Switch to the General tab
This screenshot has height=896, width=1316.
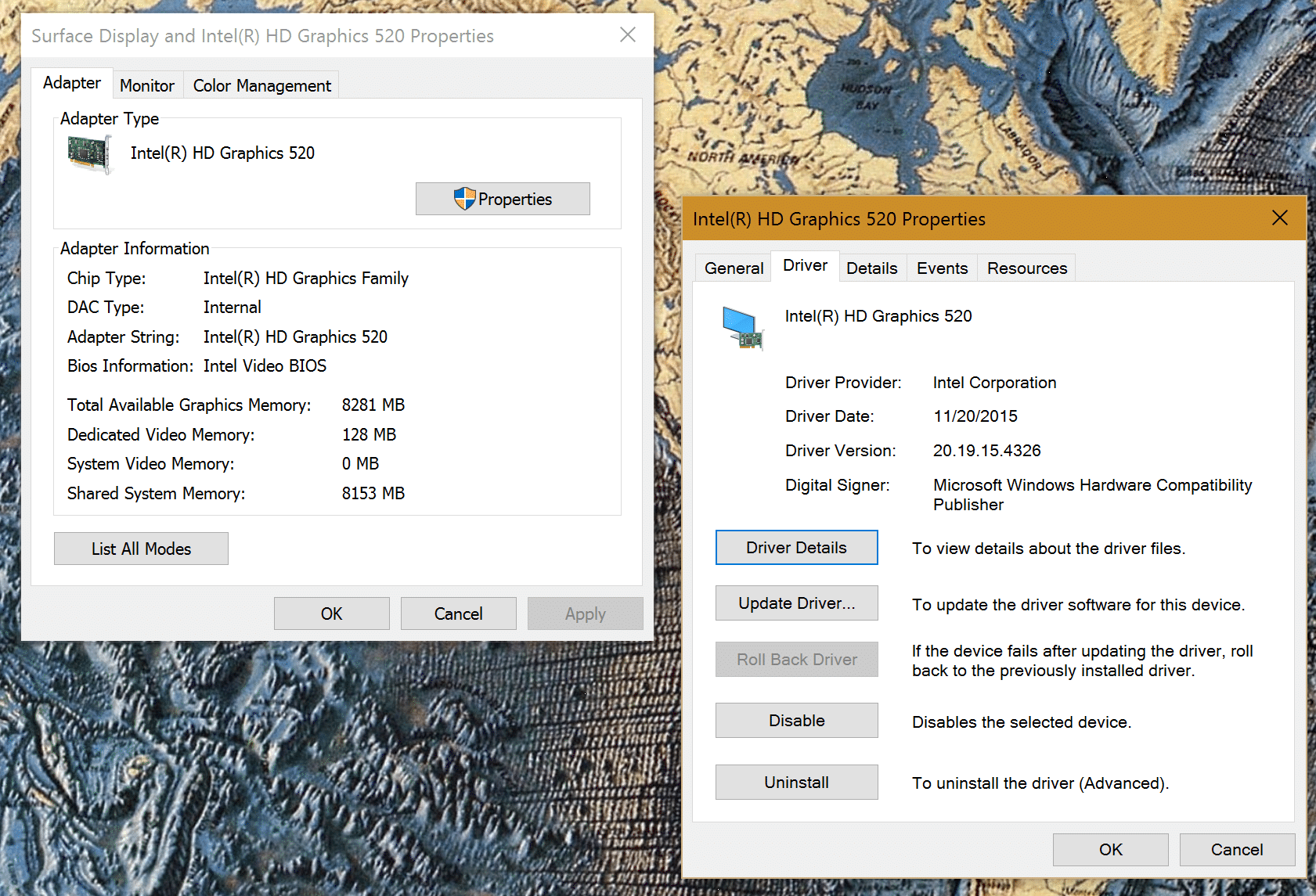coord(734,268)
